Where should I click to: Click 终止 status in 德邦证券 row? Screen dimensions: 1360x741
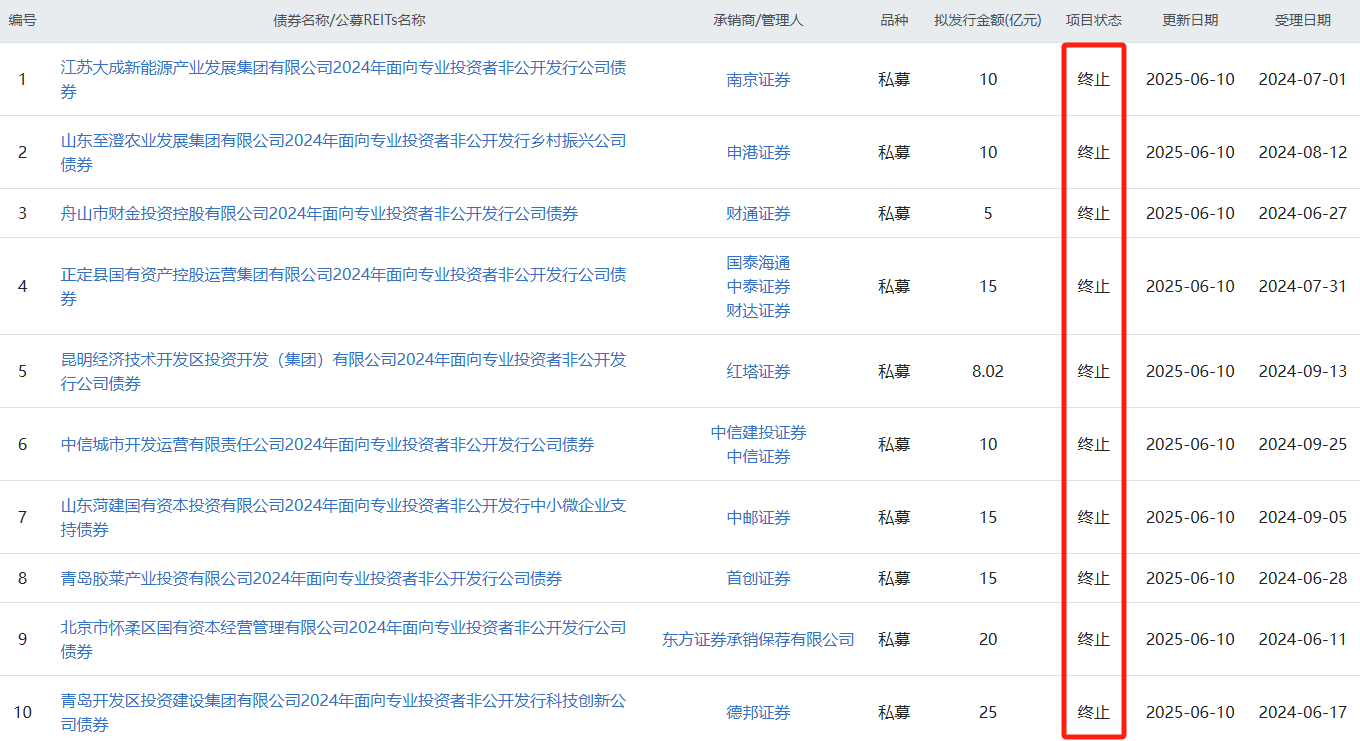point(1094,712)
